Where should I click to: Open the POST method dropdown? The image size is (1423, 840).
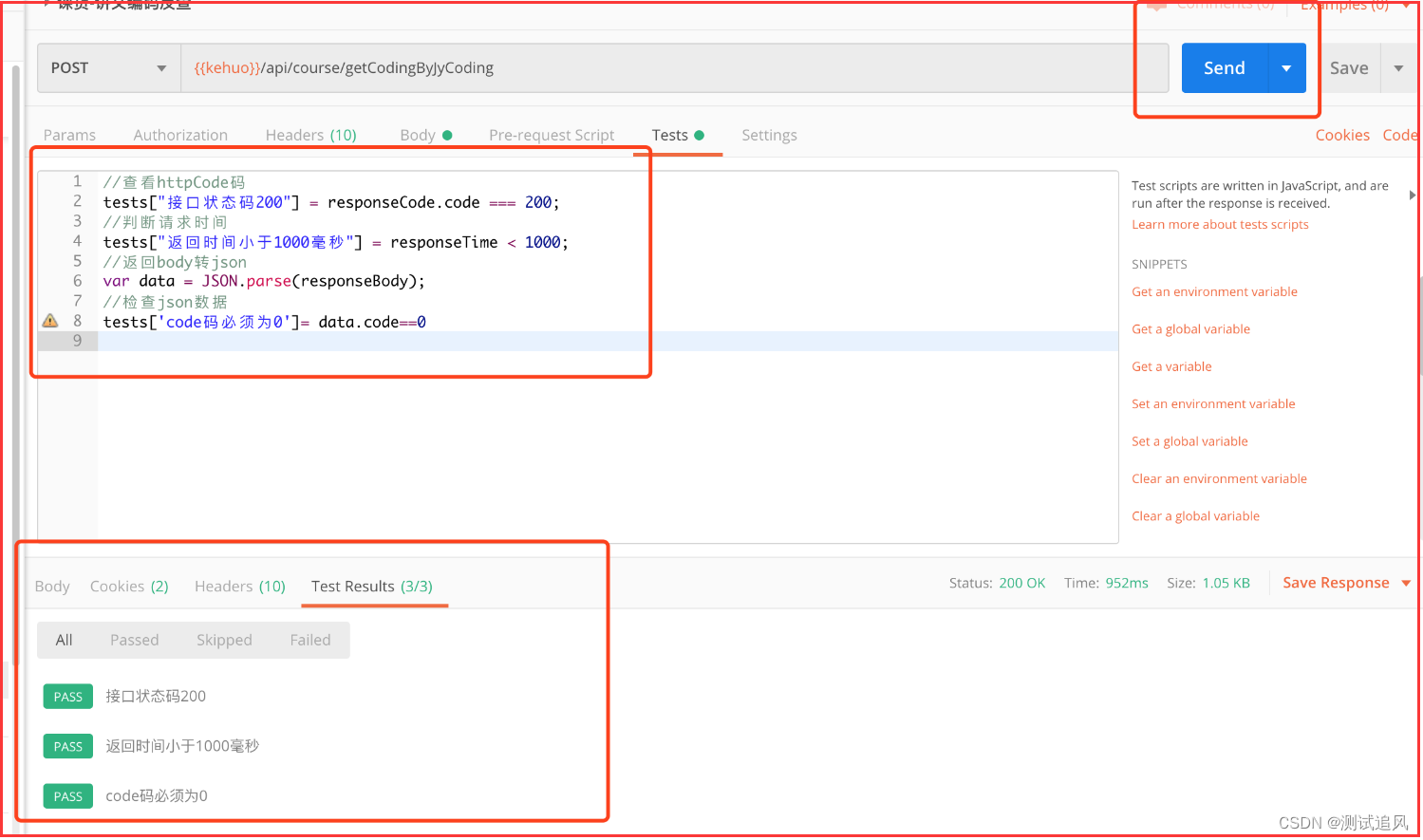pos(109,68)
